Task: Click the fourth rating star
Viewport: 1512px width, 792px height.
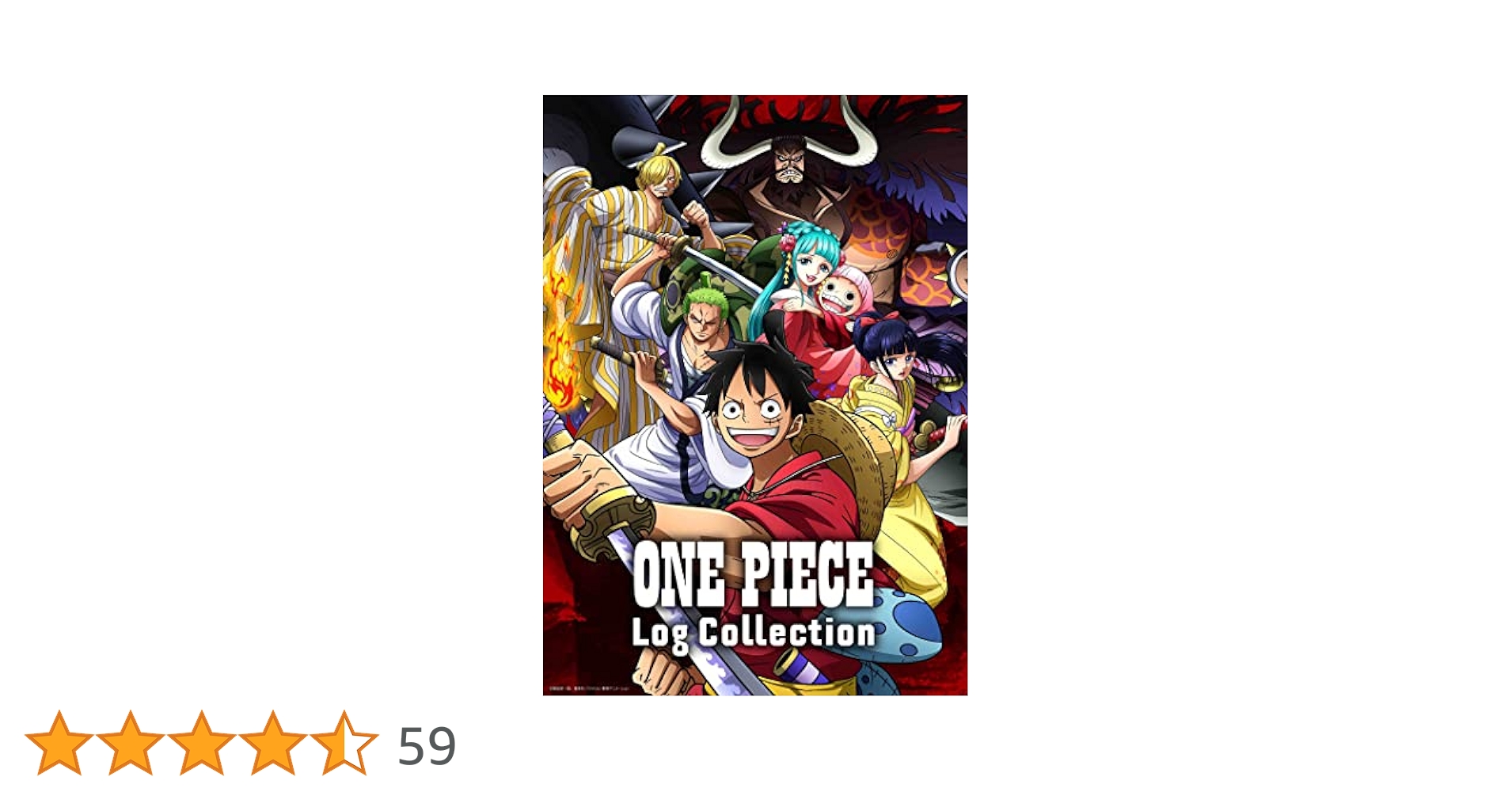Action: point(273,743)
